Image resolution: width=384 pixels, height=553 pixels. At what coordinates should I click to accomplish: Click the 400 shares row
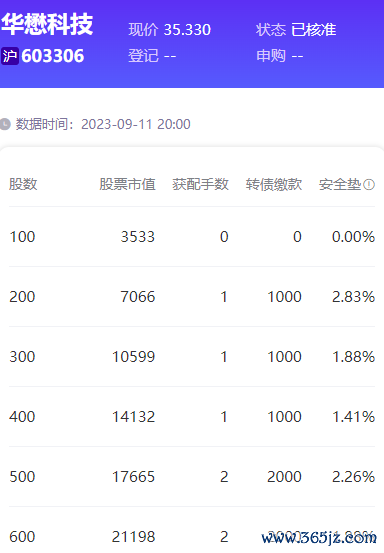[192, 417]
